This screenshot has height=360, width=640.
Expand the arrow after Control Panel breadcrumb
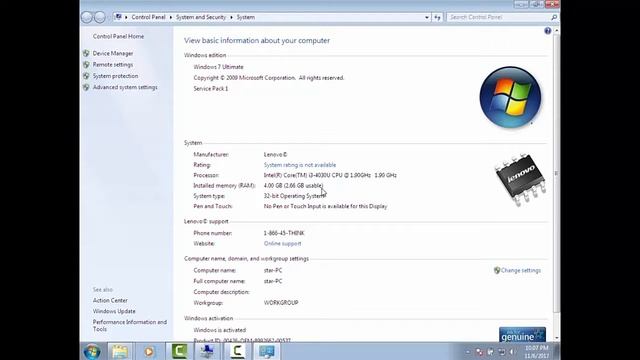click(171, 17)
